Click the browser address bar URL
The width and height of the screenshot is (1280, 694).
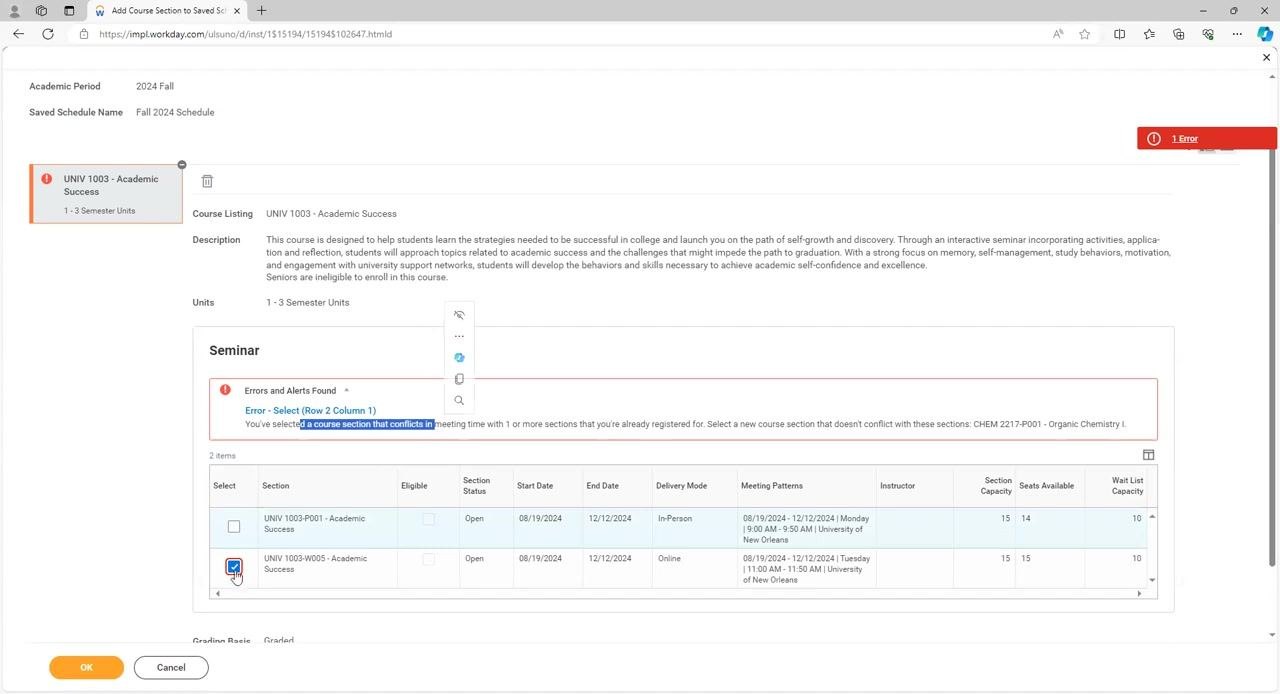[x=246, y=34]
